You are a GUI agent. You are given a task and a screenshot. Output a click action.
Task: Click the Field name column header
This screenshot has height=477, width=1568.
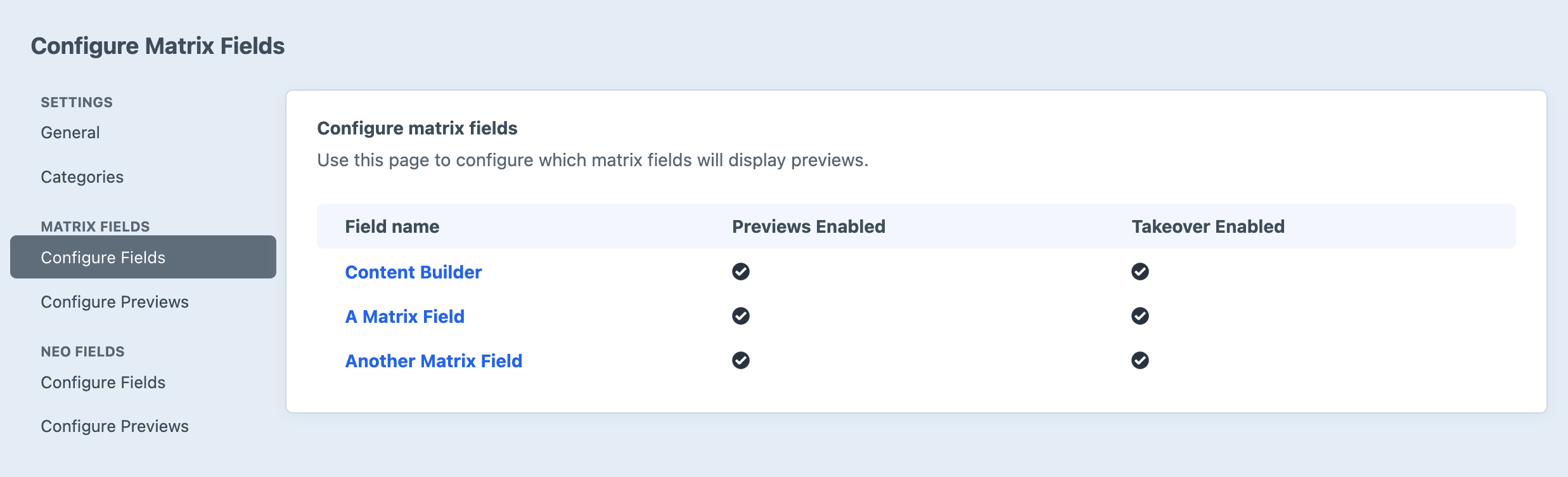click(392, 226)
